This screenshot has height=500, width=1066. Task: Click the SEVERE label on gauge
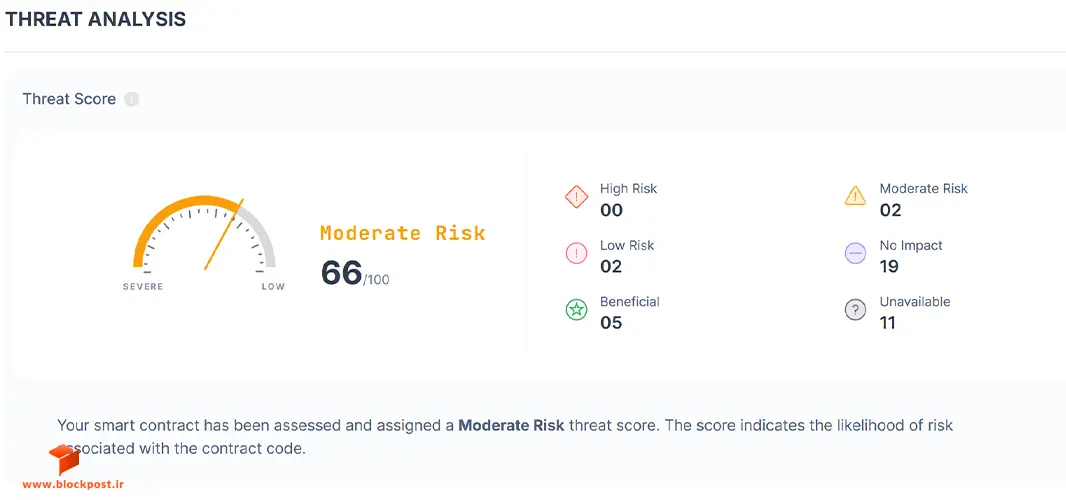143,286
